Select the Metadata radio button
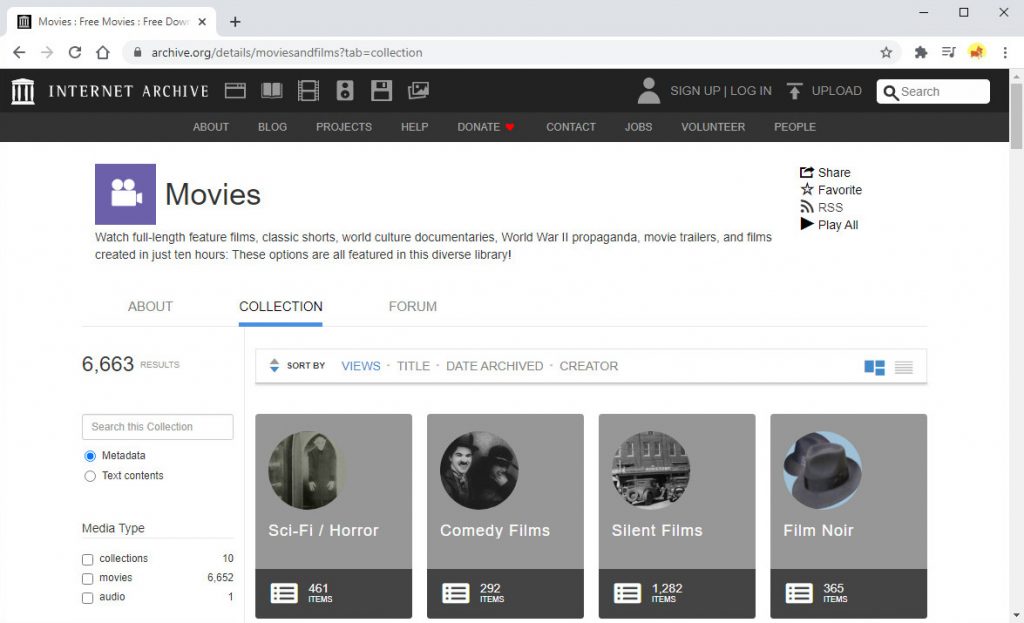Image resolution: width=1024 pixels, height=623 pixels. (x=90, y=456)
